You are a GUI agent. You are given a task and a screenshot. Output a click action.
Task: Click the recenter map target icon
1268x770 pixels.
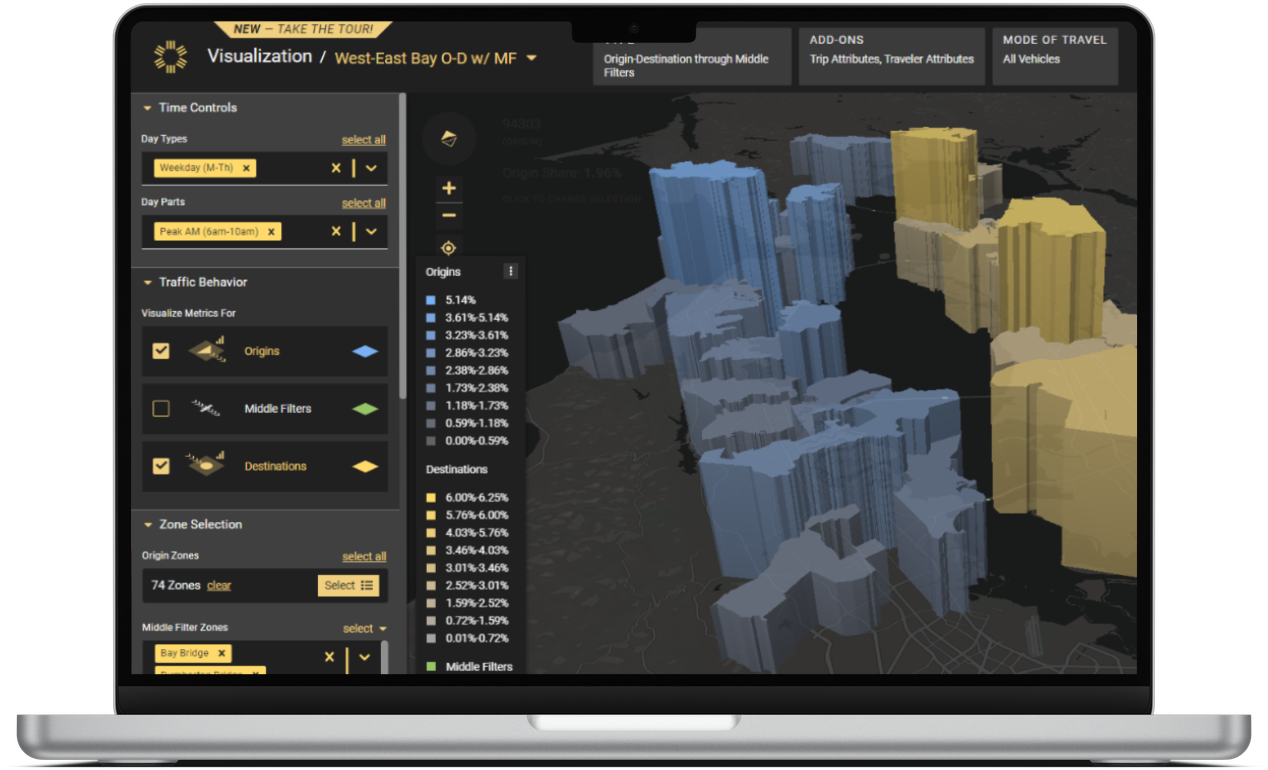click(x=448, y=248)
